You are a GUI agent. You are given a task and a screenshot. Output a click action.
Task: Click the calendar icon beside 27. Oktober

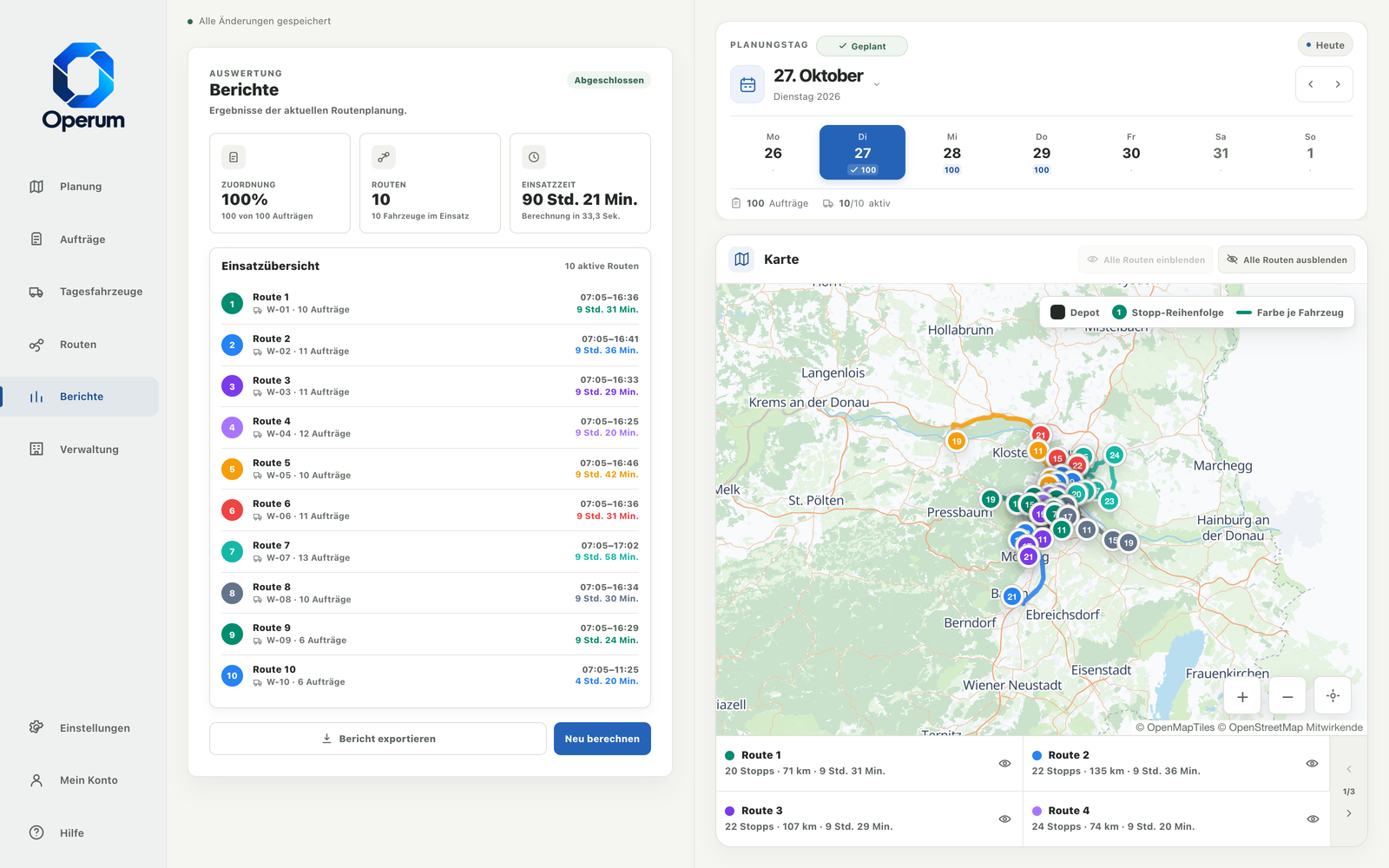pyautogui.click(x=747, y=84)
